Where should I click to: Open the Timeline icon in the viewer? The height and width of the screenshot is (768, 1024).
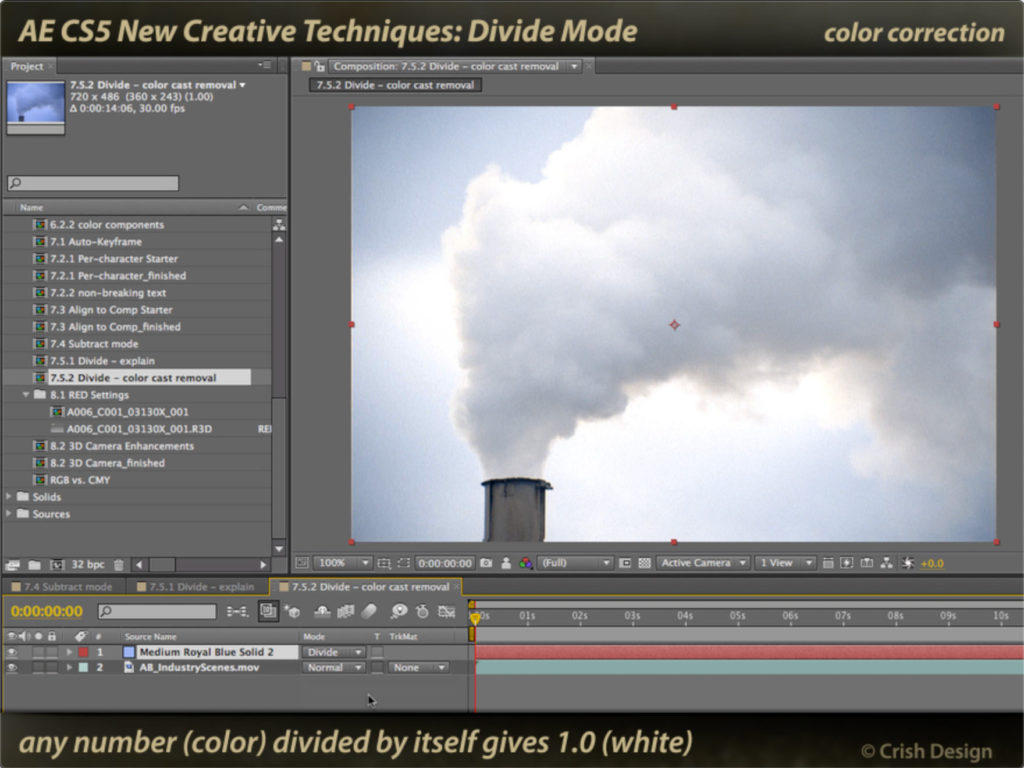point(867,563)
